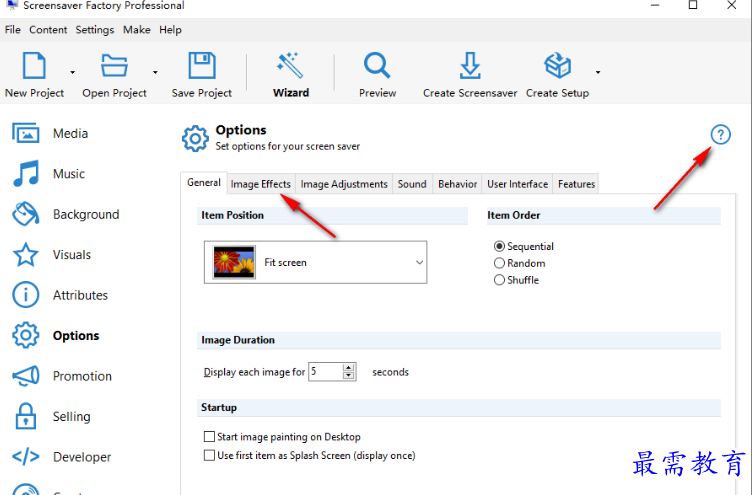Open the Preview magnifier tool

[377, 67]
